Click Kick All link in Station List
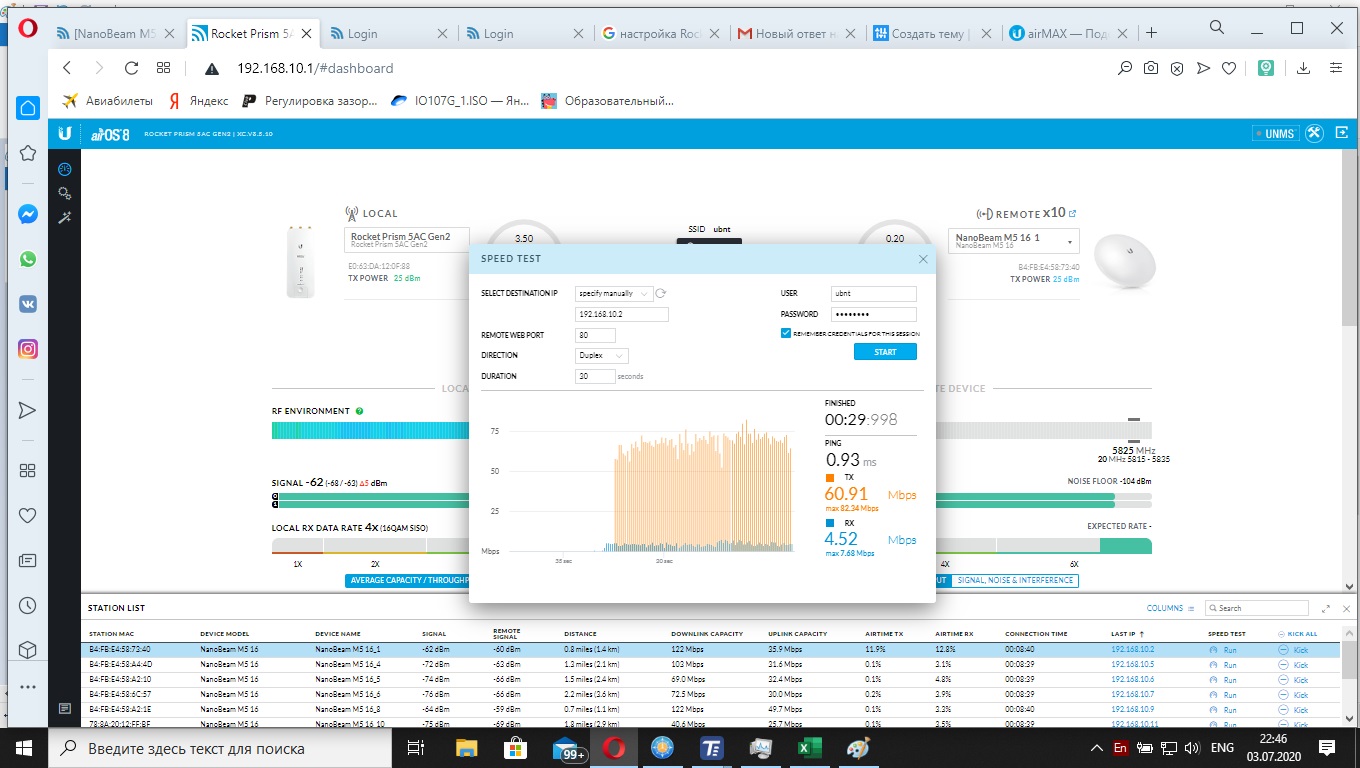This screenshot has width=1360, height=768. point(1298,634)
